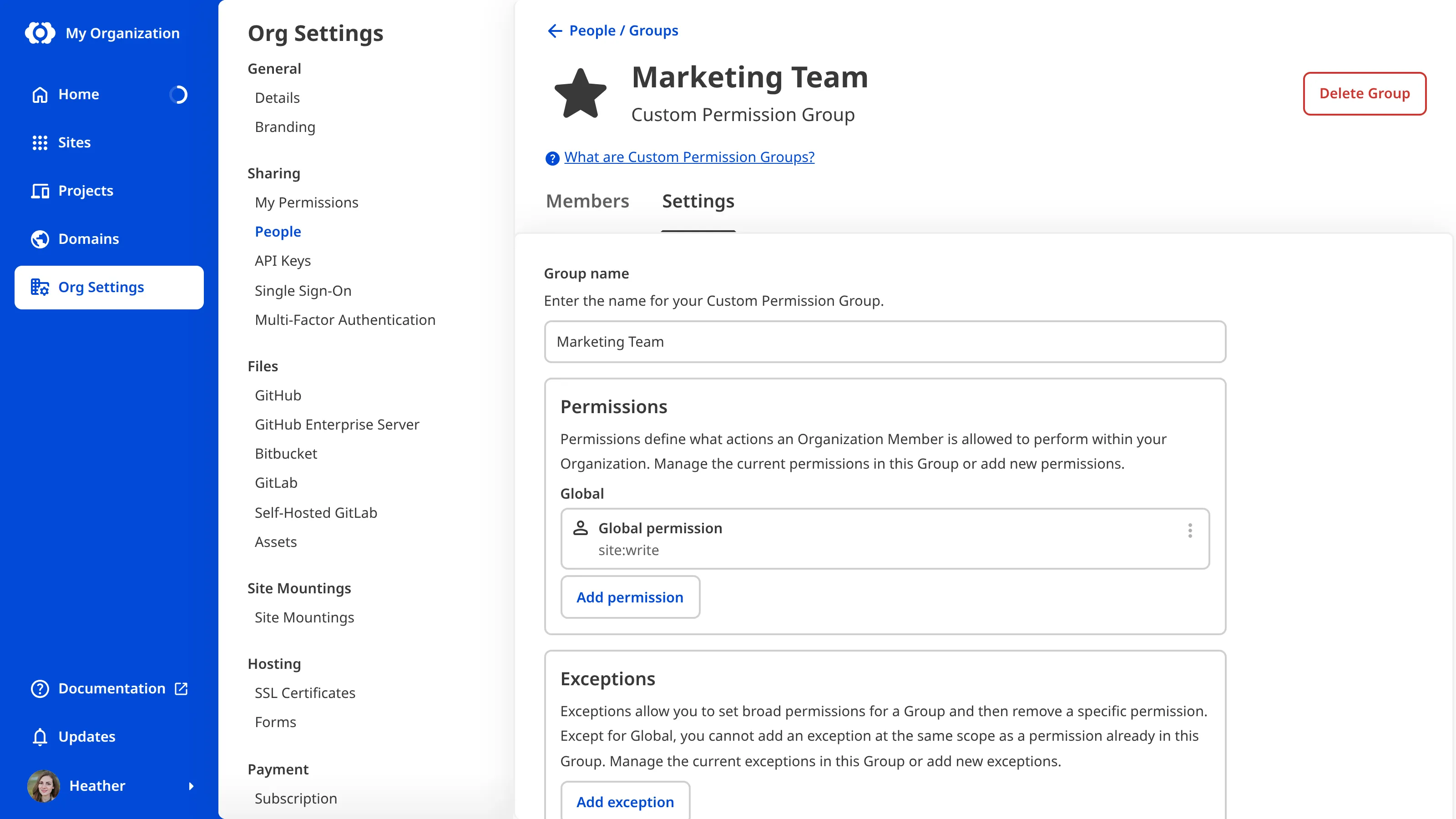
Task: Open the Domains globe icon
Action: point(40,239)
